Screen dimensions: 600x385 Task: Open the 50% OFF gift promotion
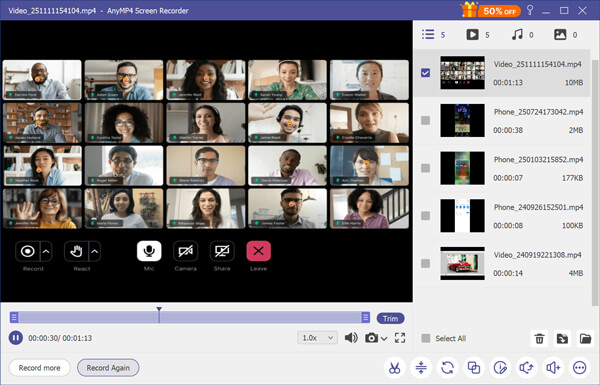pyautogui.click(x=491, y=10)
